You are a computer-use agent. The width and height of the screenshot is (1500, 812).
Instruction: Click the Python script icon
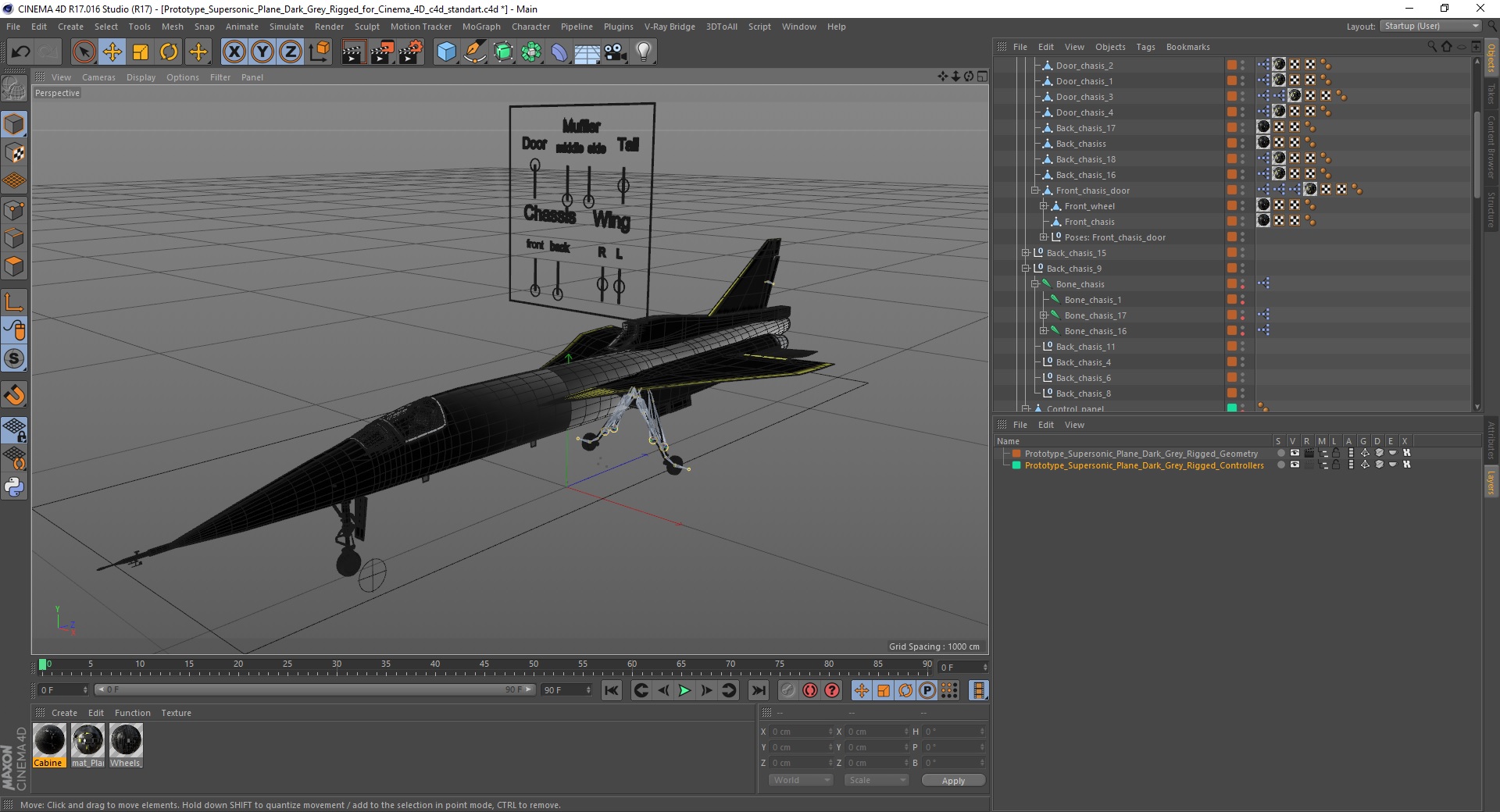[14, 487]
